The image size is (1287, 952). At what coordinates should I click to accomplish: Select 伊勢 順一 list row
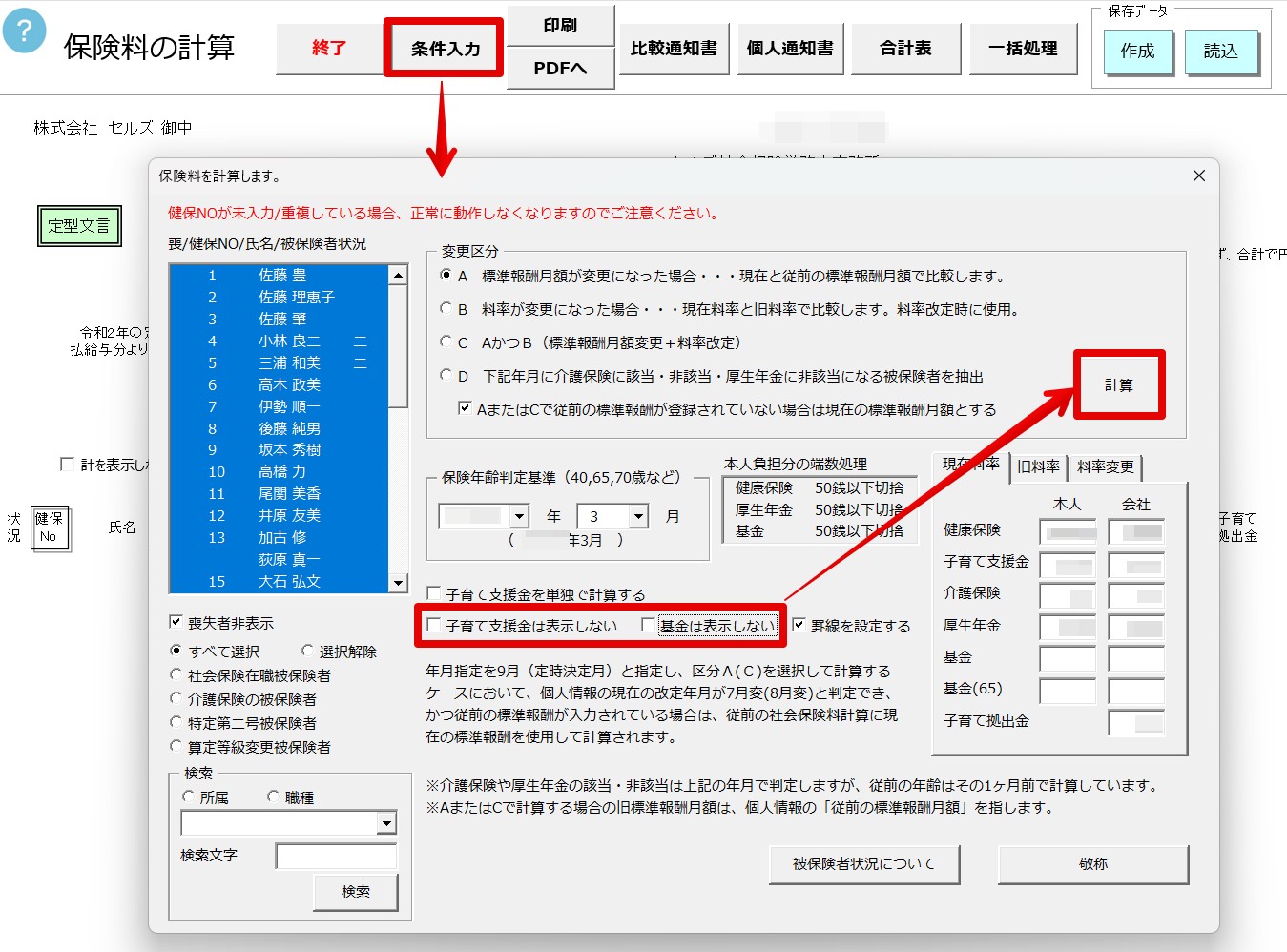[x=279, y=406]
